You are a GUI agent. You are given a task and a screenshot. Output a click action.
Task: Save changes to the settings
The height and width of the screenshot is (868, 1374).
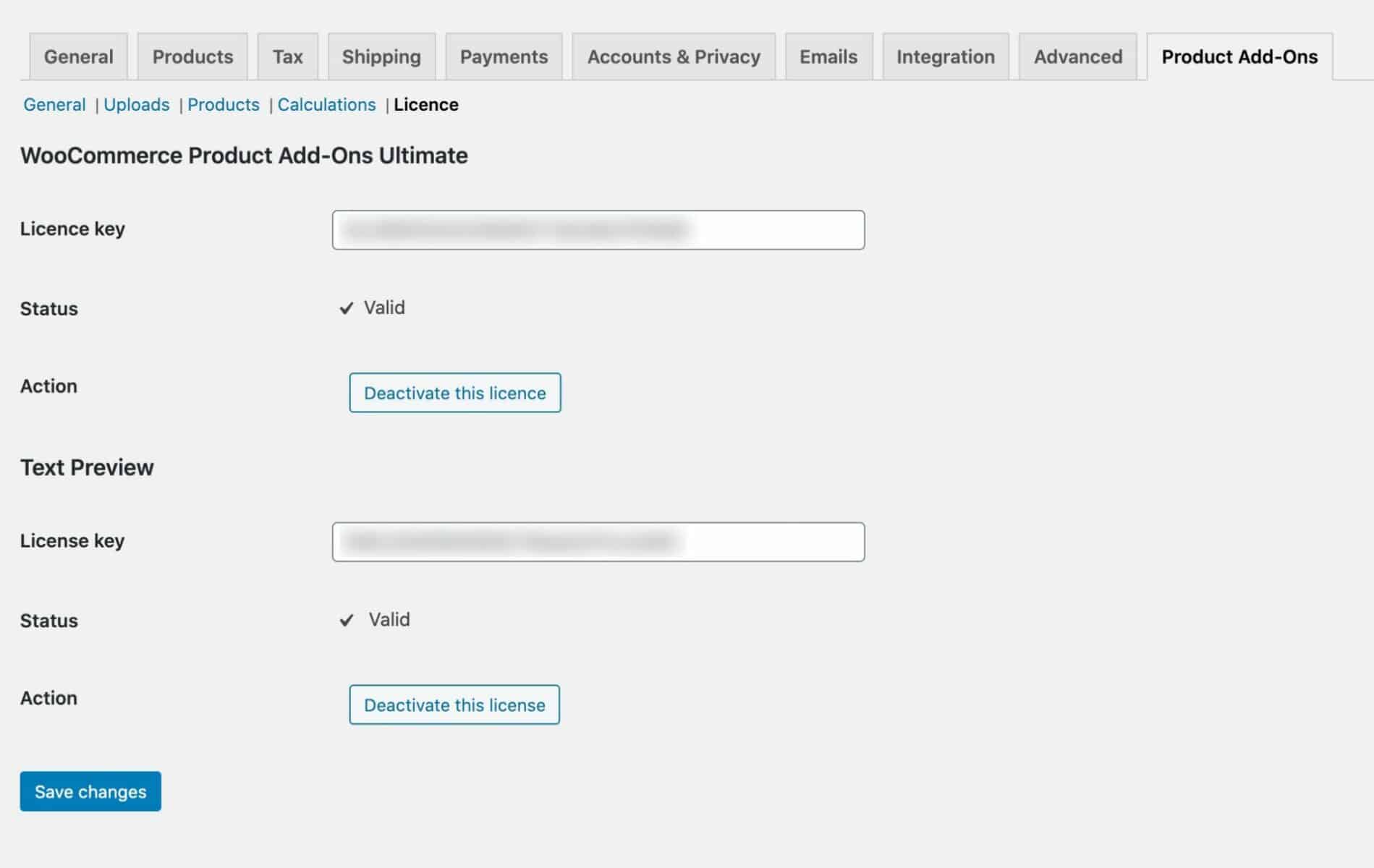click(x=90, y=791)
